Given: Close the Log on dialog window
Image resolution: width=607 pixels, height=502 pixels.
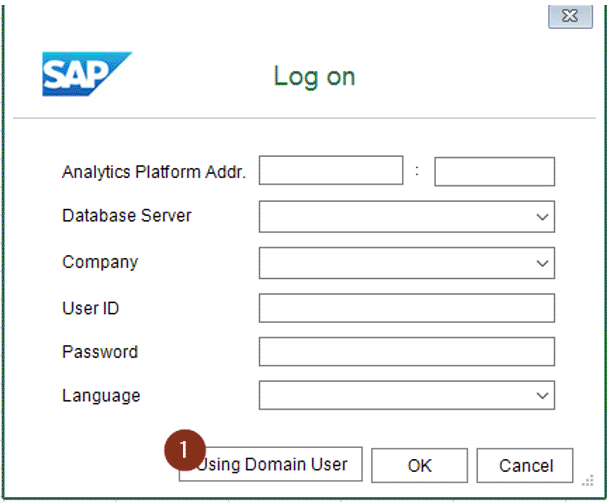Looking at the screenshot, I should coord(567,15).
